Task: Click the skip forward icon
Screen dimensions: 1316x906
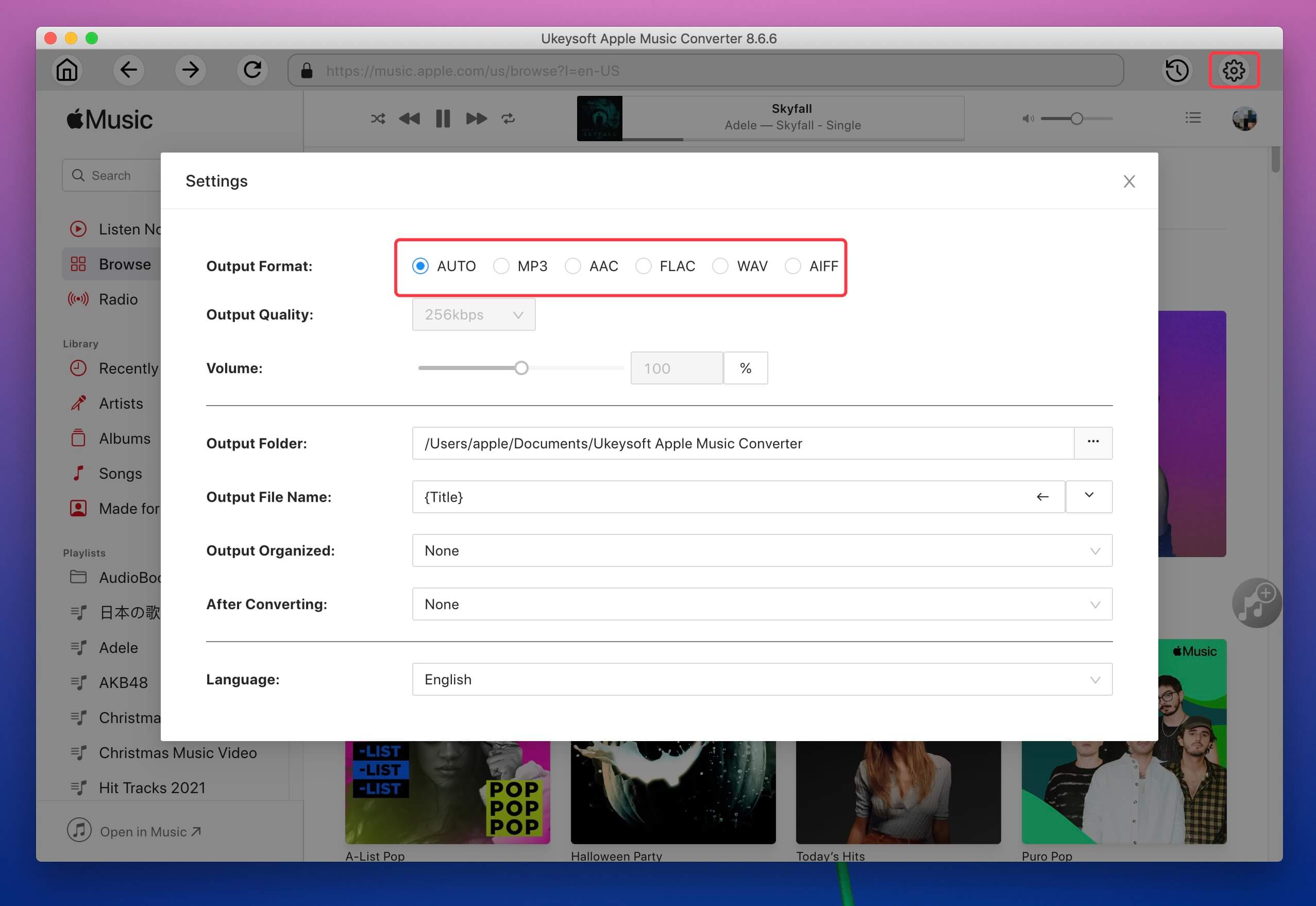Action: tap(475, 118)
